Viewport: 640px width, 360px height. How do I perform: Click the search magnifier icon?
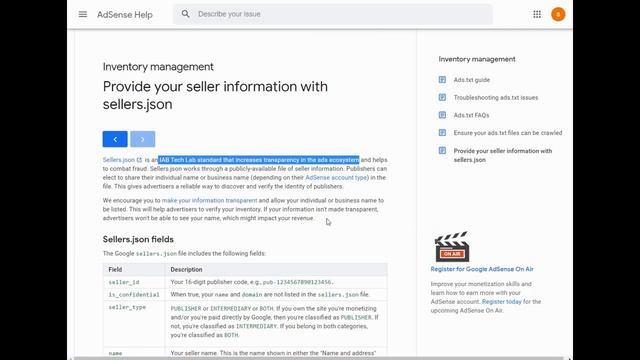point(186,14)
